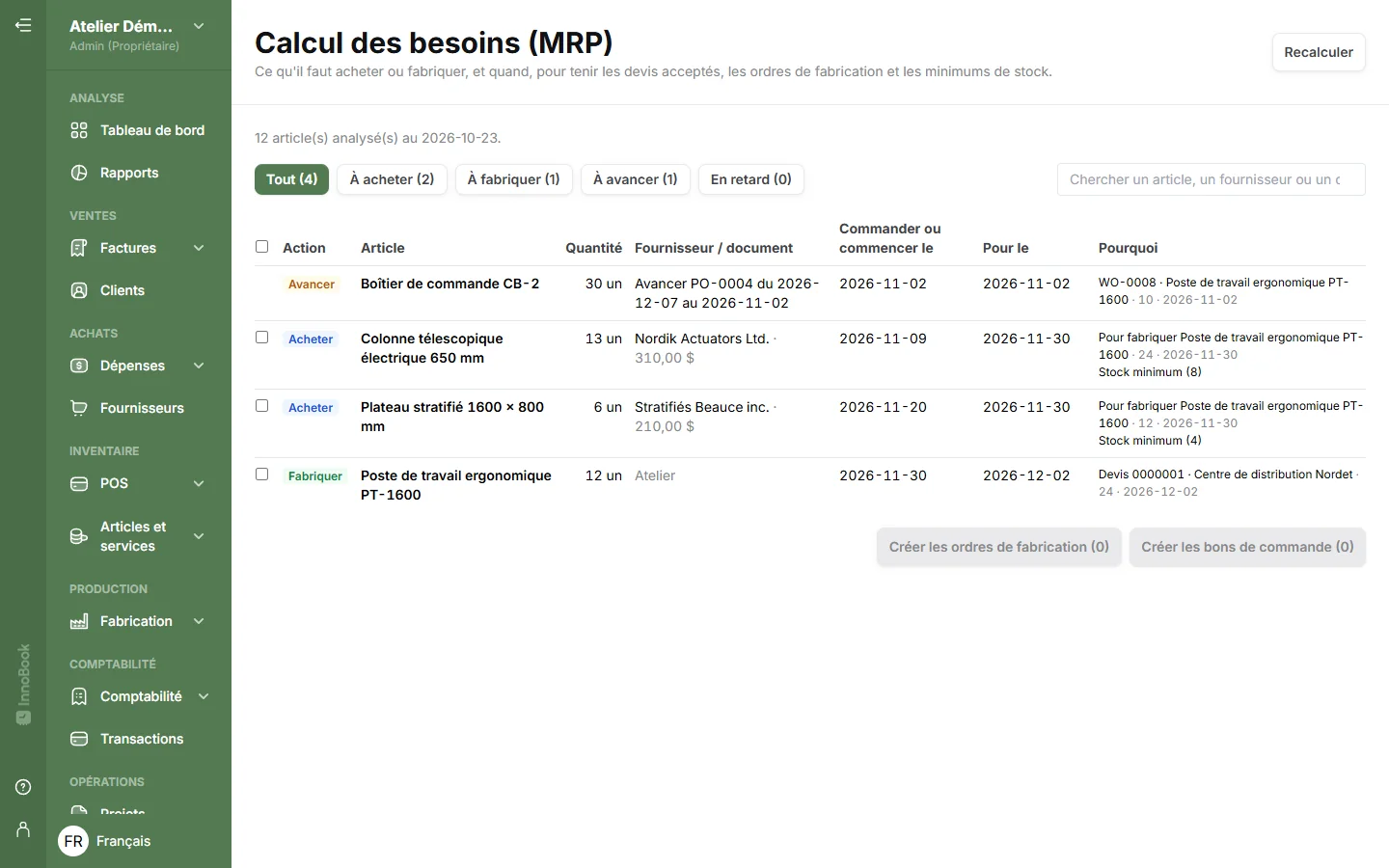Expand the POS submenu chevron

[x=199, y=483]
